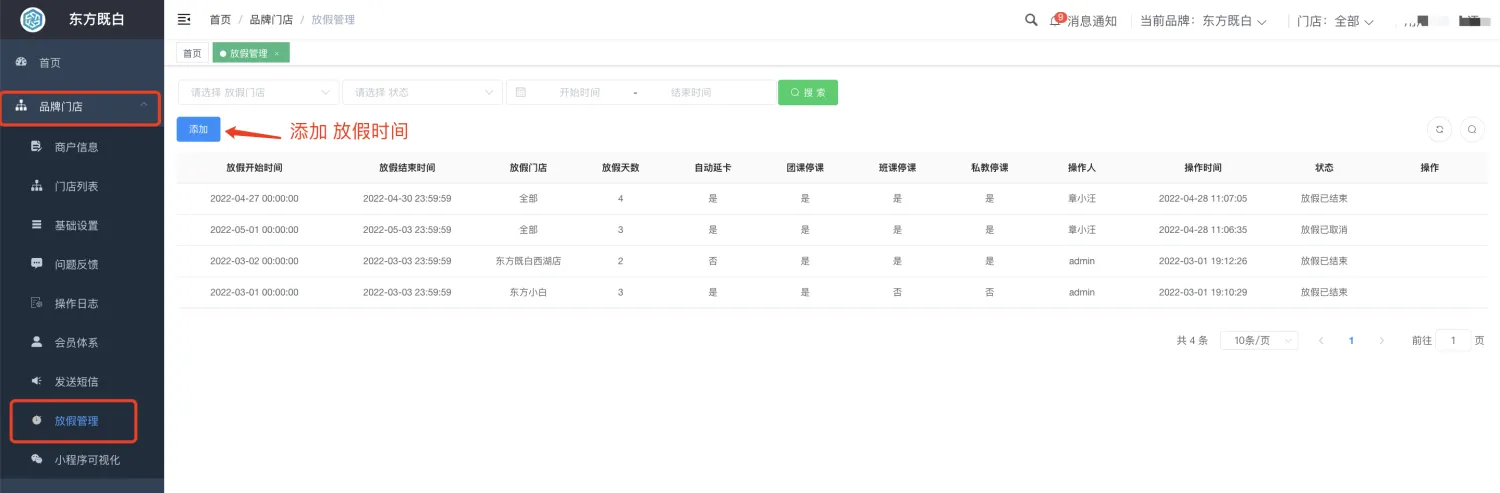Open 门店列表 in the sidebar
Screen dimensions: 1500x493
(76, 186)
